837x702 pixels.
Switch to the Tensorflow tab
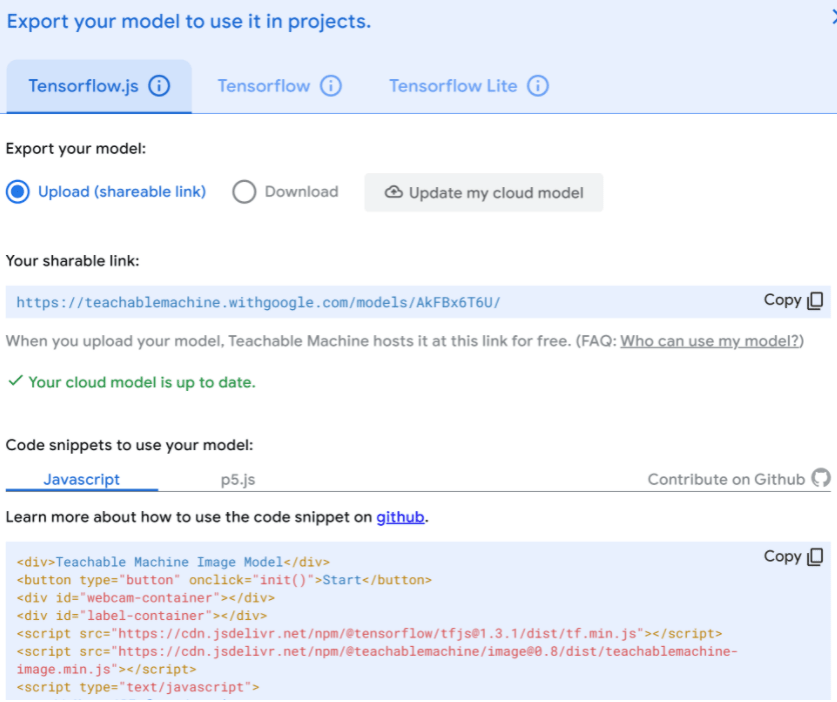point(279,86)
